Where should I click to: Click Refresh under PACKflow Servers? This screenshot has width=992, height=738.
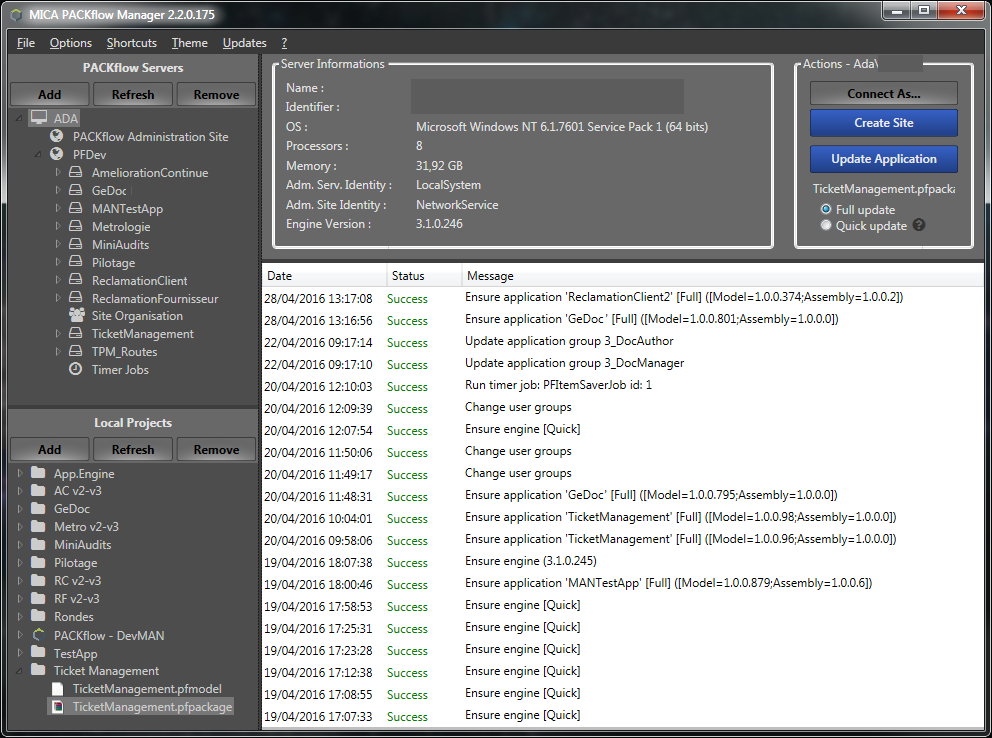click(133, 94)
